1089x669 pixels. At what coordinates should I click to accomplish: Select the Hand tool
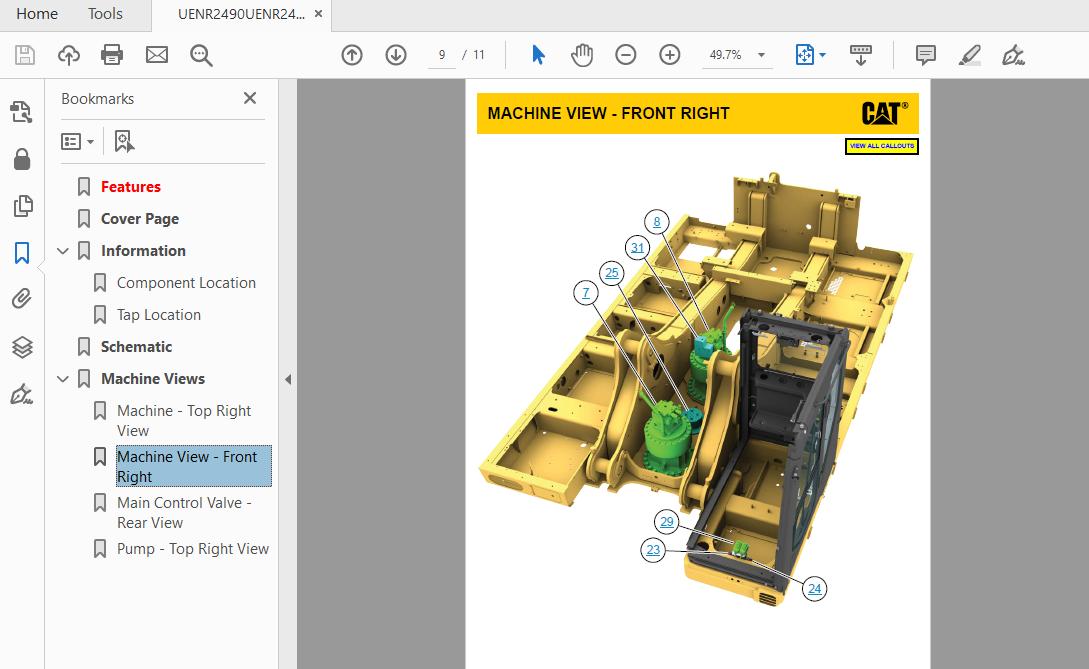click(583, 55)
